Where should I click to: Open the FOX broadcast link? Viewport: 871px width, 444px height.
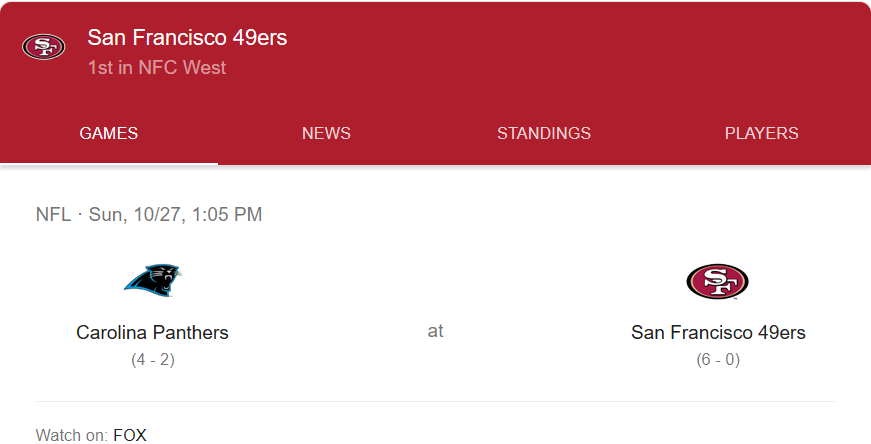130,435
